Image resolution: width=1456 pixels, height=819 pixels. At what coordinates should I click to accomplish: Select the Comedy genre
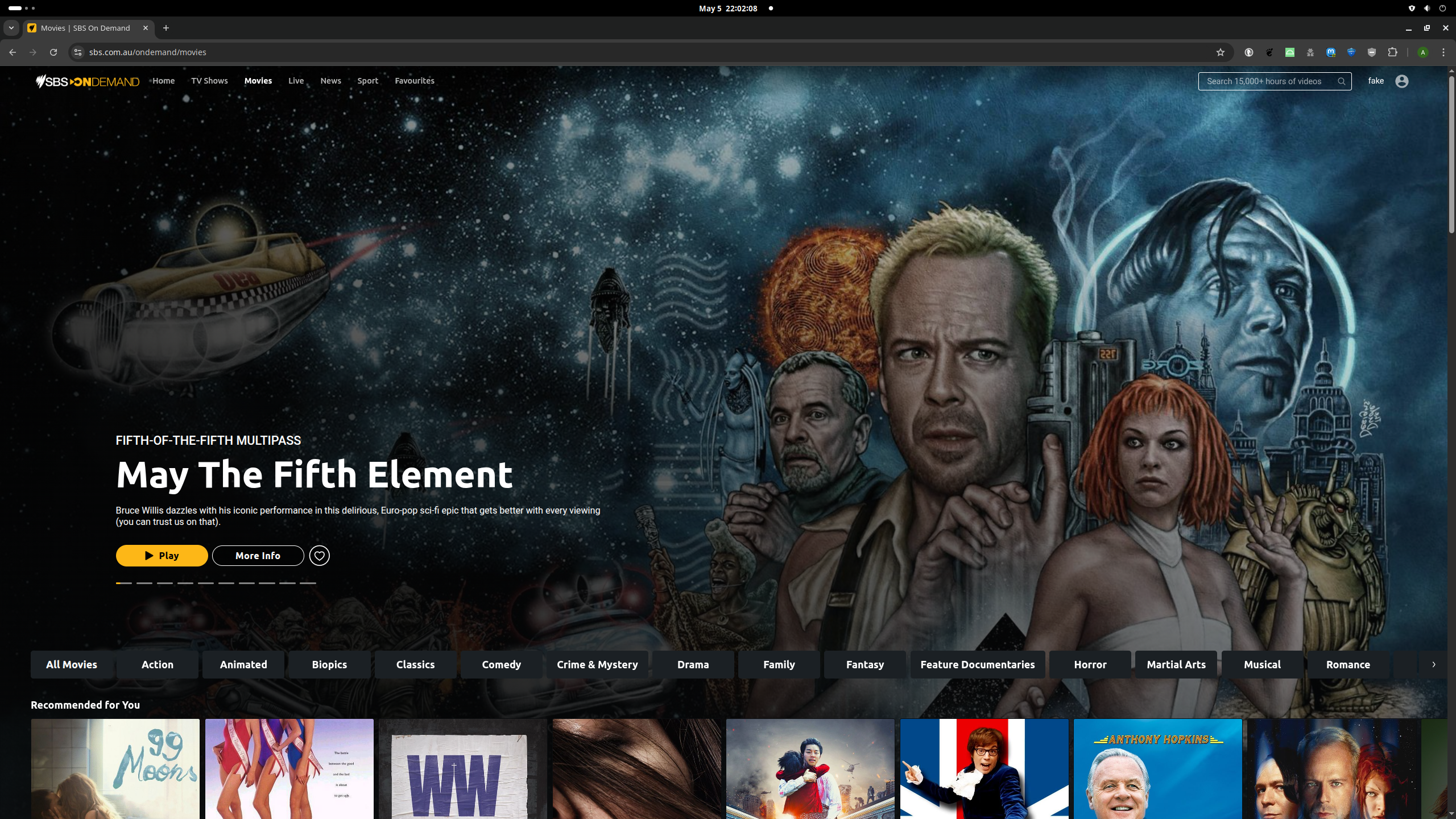pyautogui.click(x=501, y=664)
